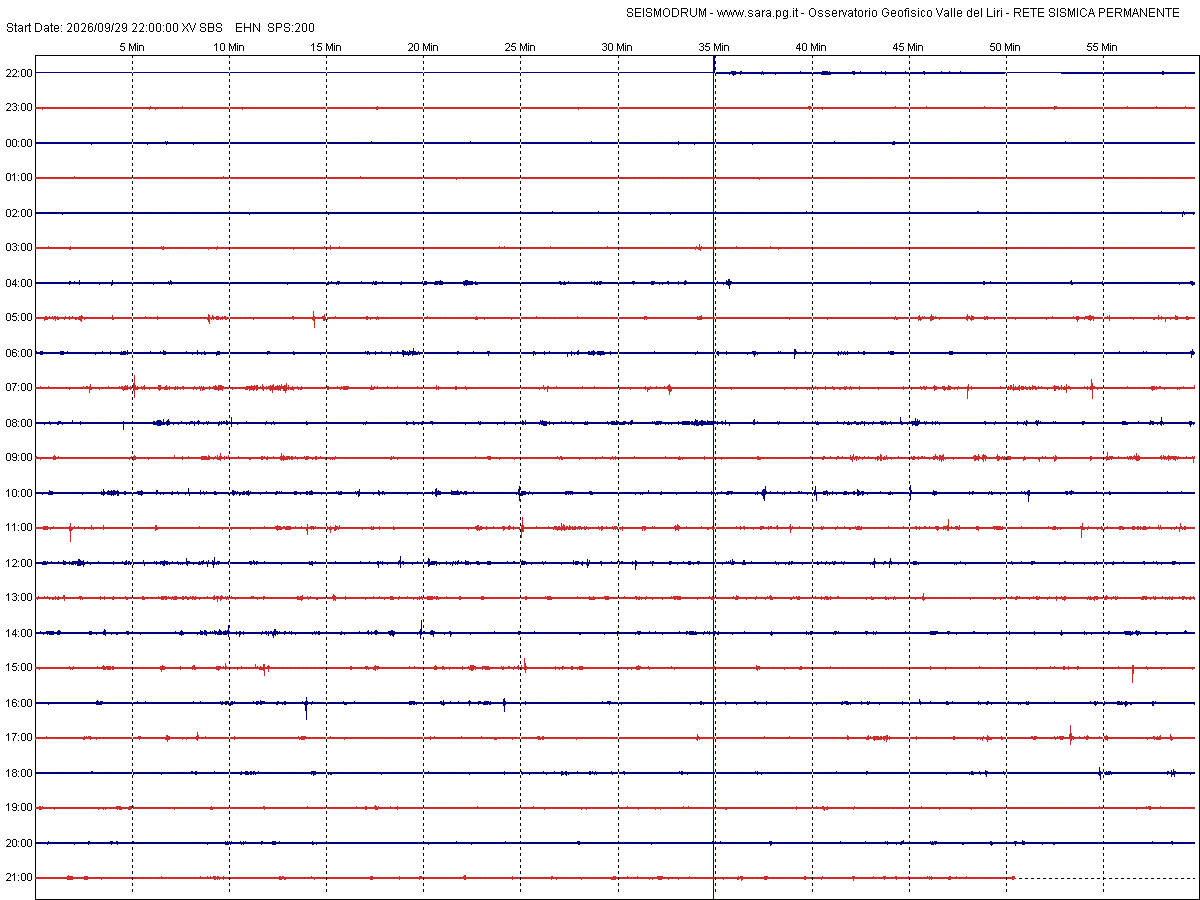The image size is (1200, 900).
Task: Select the 04:00 blue trace row label
Action: click(x=19, y=283)
